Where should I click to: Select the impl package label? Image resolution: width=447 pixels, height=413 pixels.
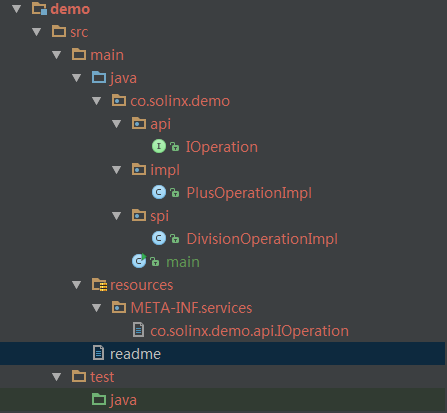point(165,170)
